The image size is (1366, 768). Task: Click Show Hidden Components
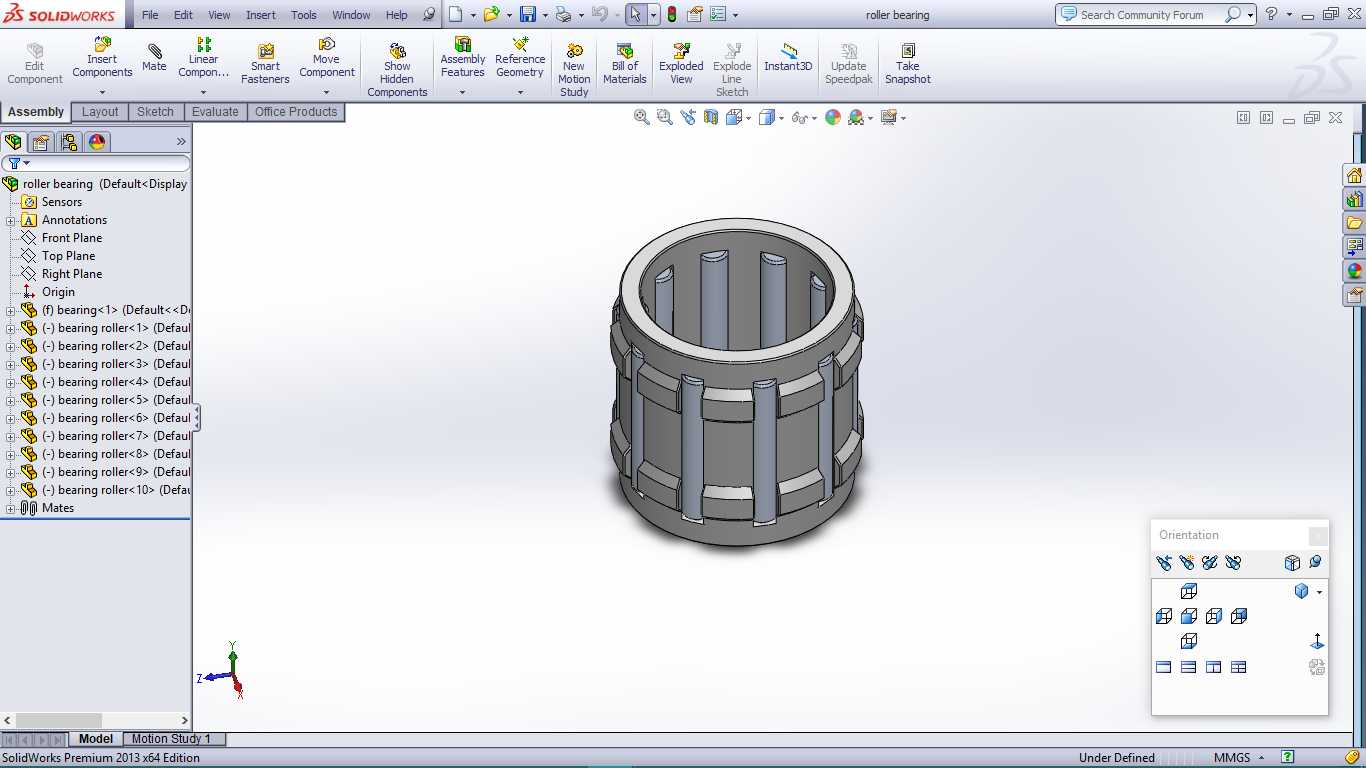click(397, 70)
